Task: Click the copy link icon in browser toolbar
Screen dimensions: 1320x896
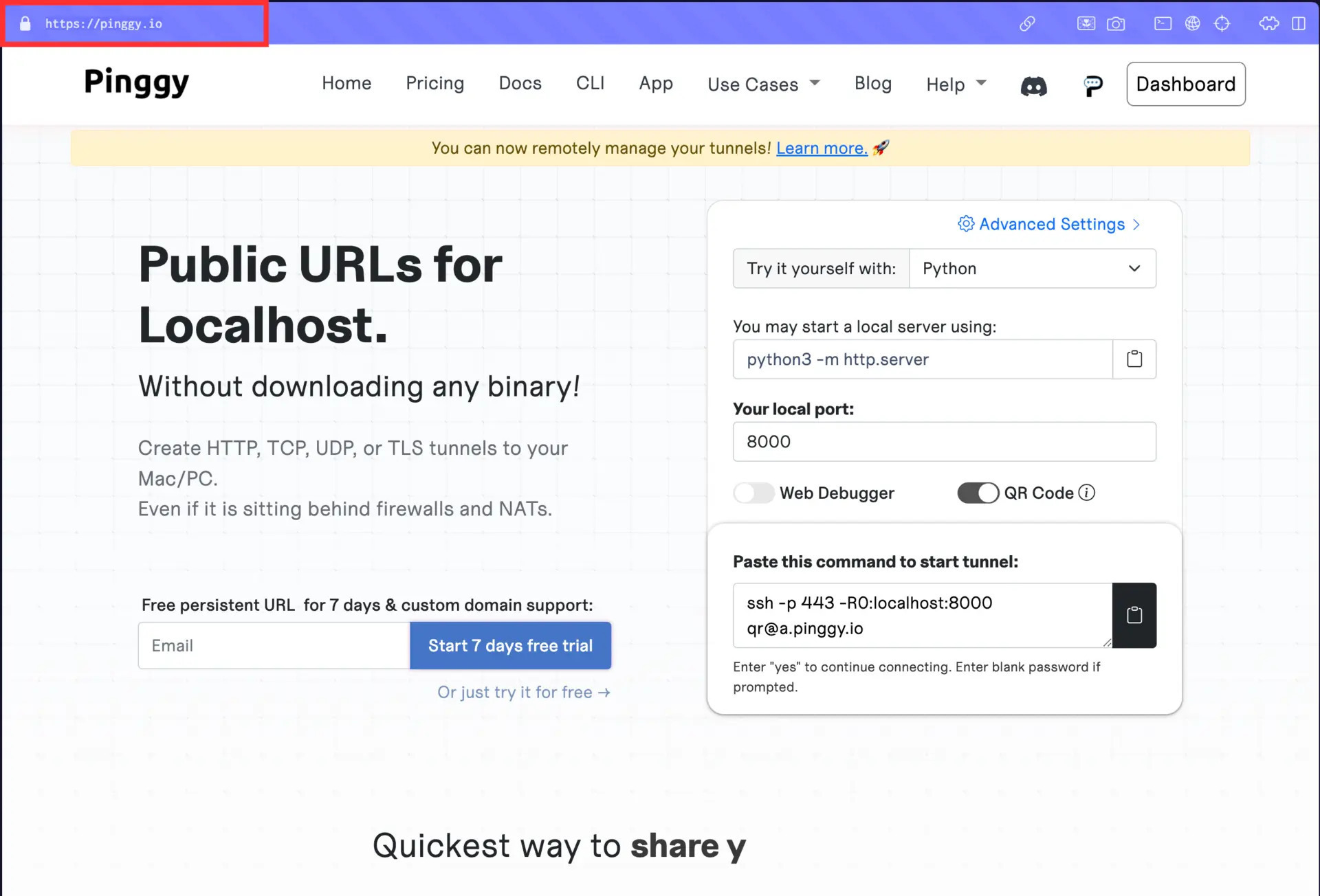Action: click(x=1027, y=23)
